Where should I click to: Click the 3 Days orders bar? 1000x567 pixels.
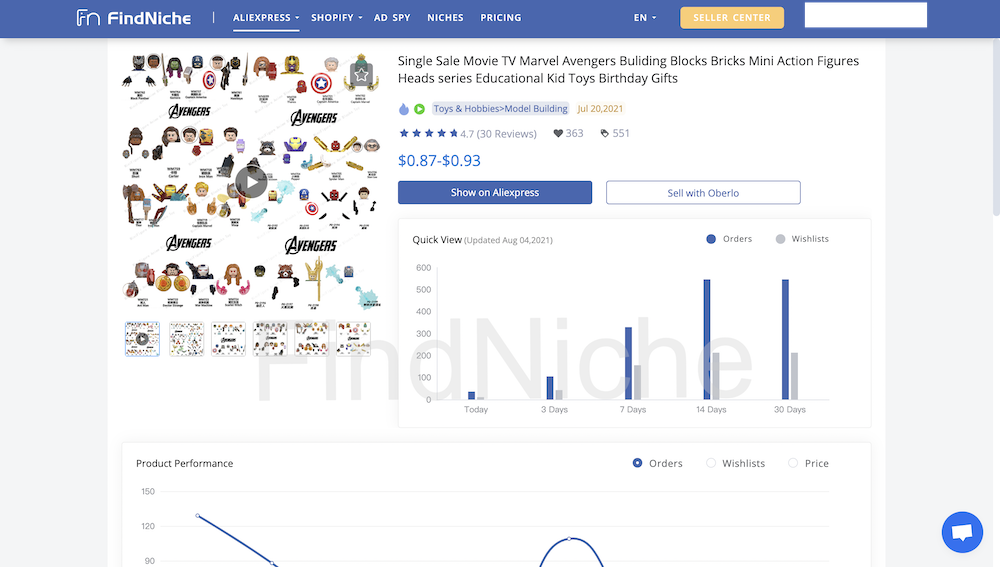pos(550,388)
